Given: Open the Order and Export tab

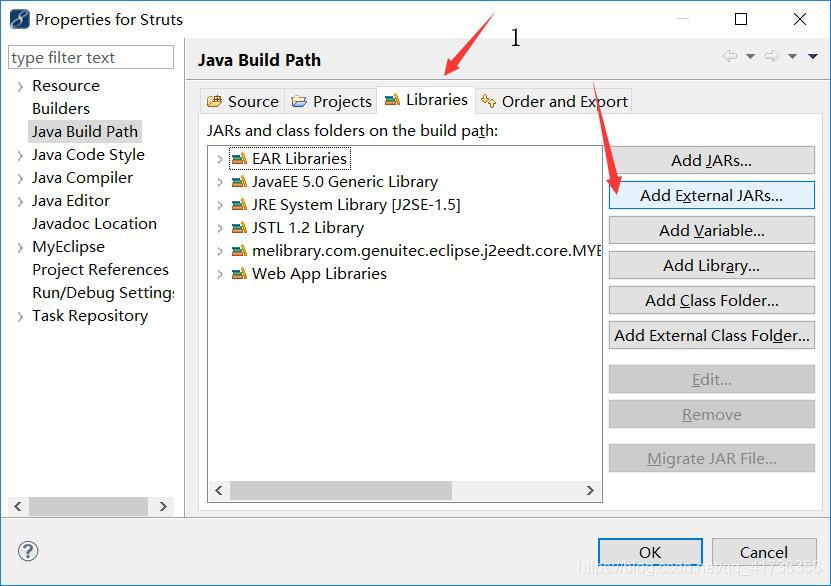Looking at the screenshot, I should tap(554, 101).
